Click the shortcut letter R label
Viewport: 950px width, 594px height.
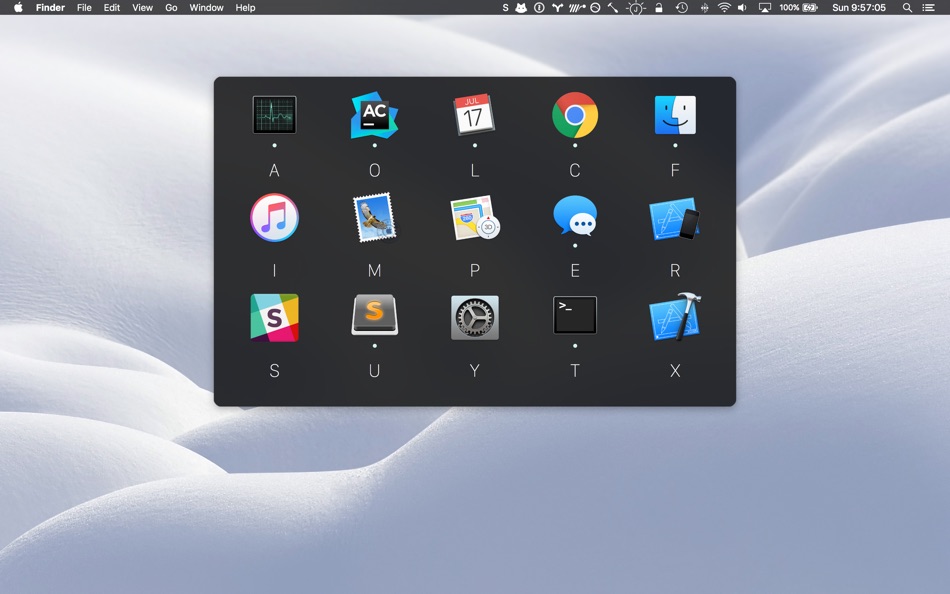[x=675, y=270]
